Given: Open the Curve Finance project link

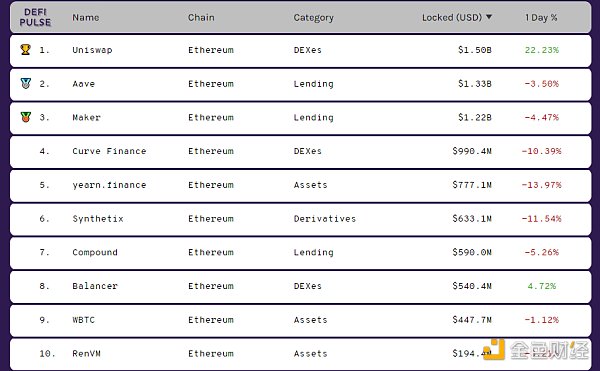Looking at the screenshot, I should click(x=109, y=151).
